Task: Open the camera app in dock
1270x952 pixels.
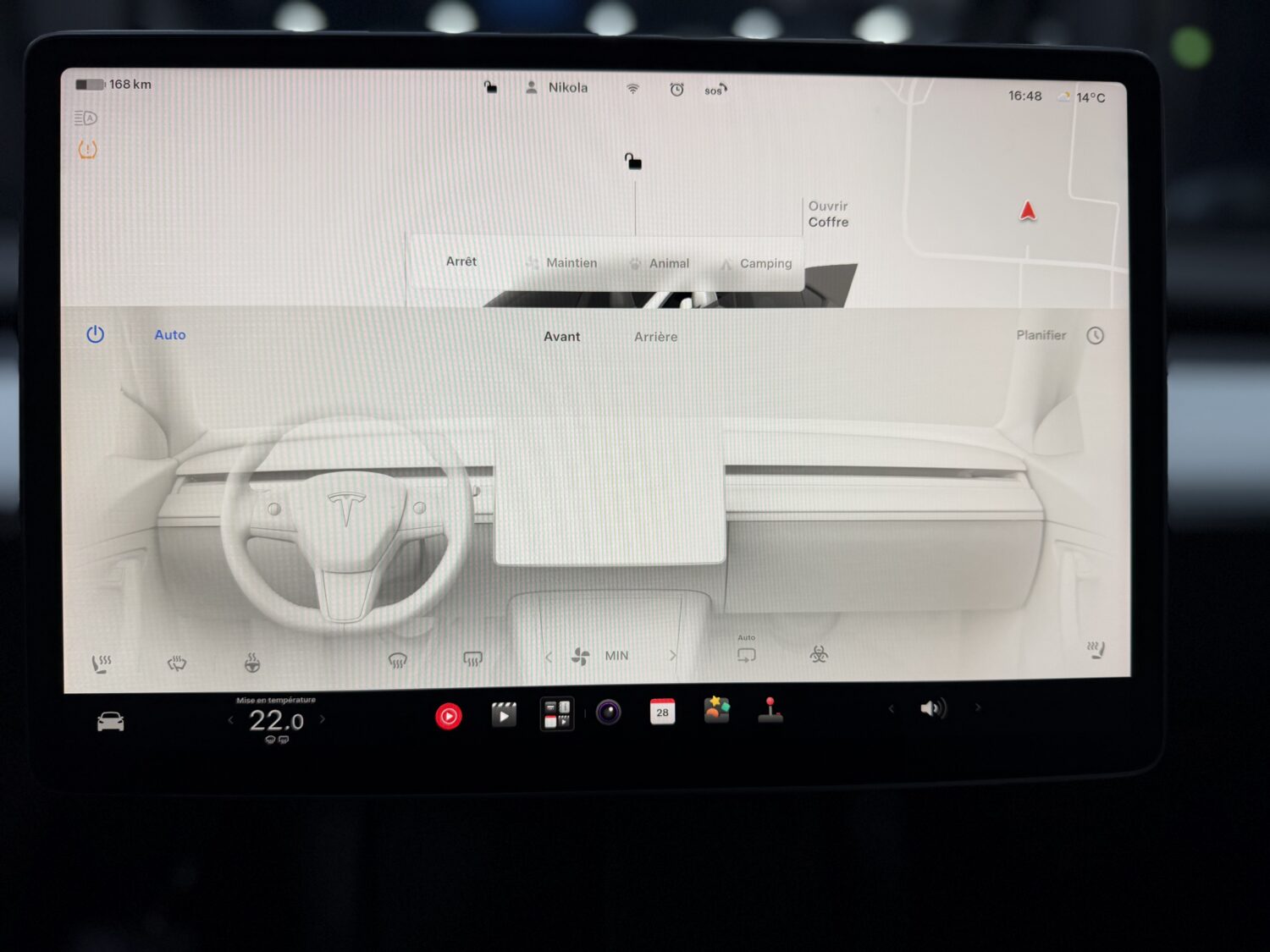Action: pos(609,713)
